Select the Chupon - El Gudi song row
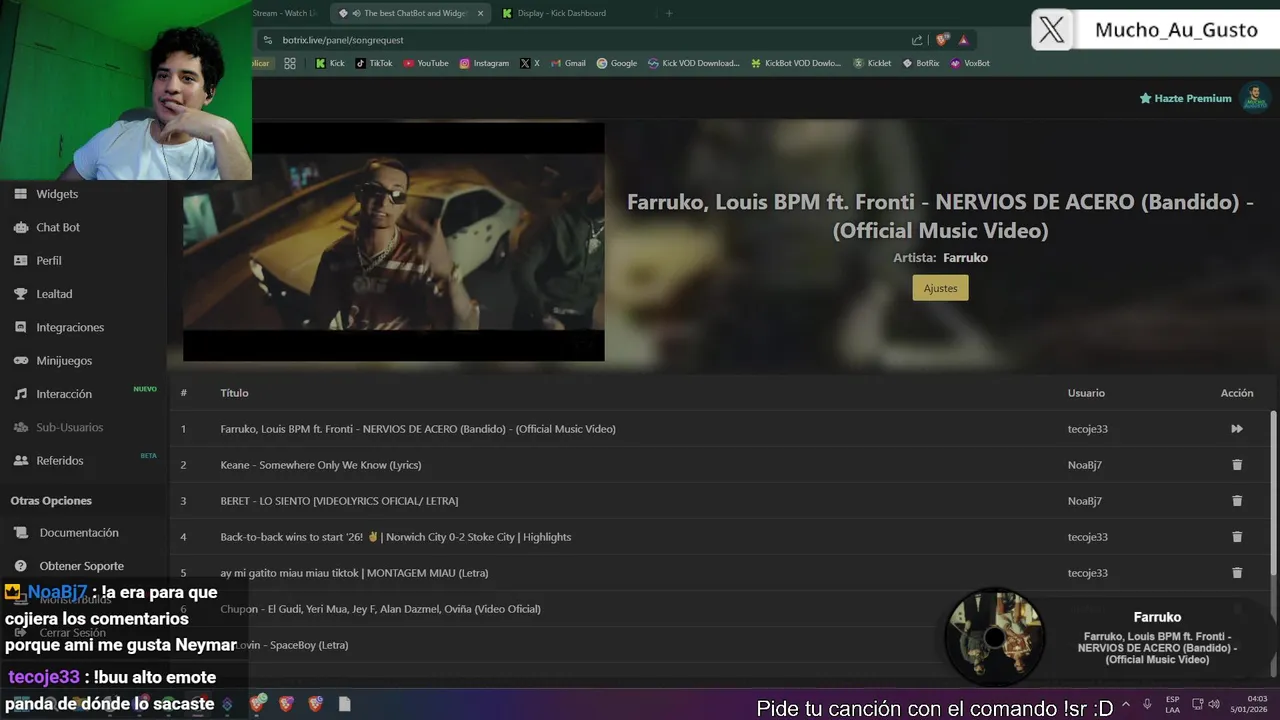The image size is (1280, 720). pyautogui.click(x=720, y=609)
